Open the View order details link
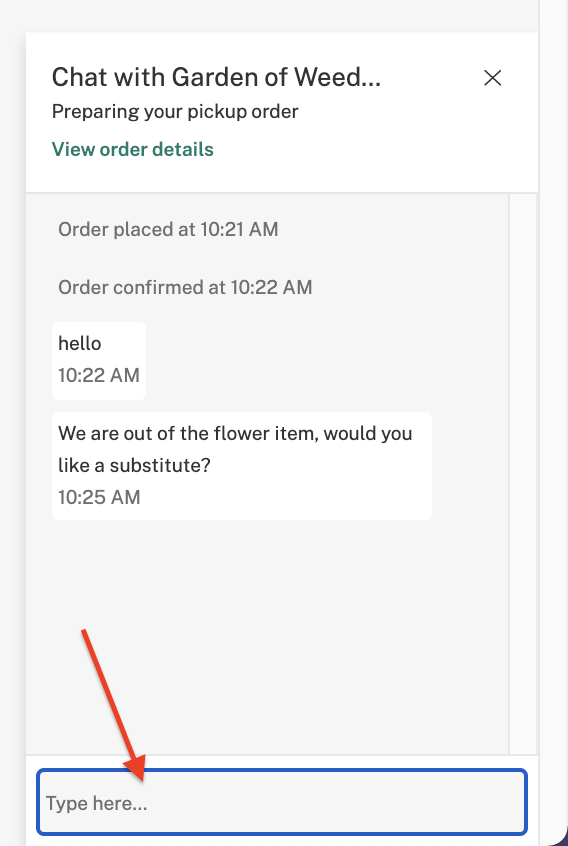The image size is (568, 846). coord(133,149)
